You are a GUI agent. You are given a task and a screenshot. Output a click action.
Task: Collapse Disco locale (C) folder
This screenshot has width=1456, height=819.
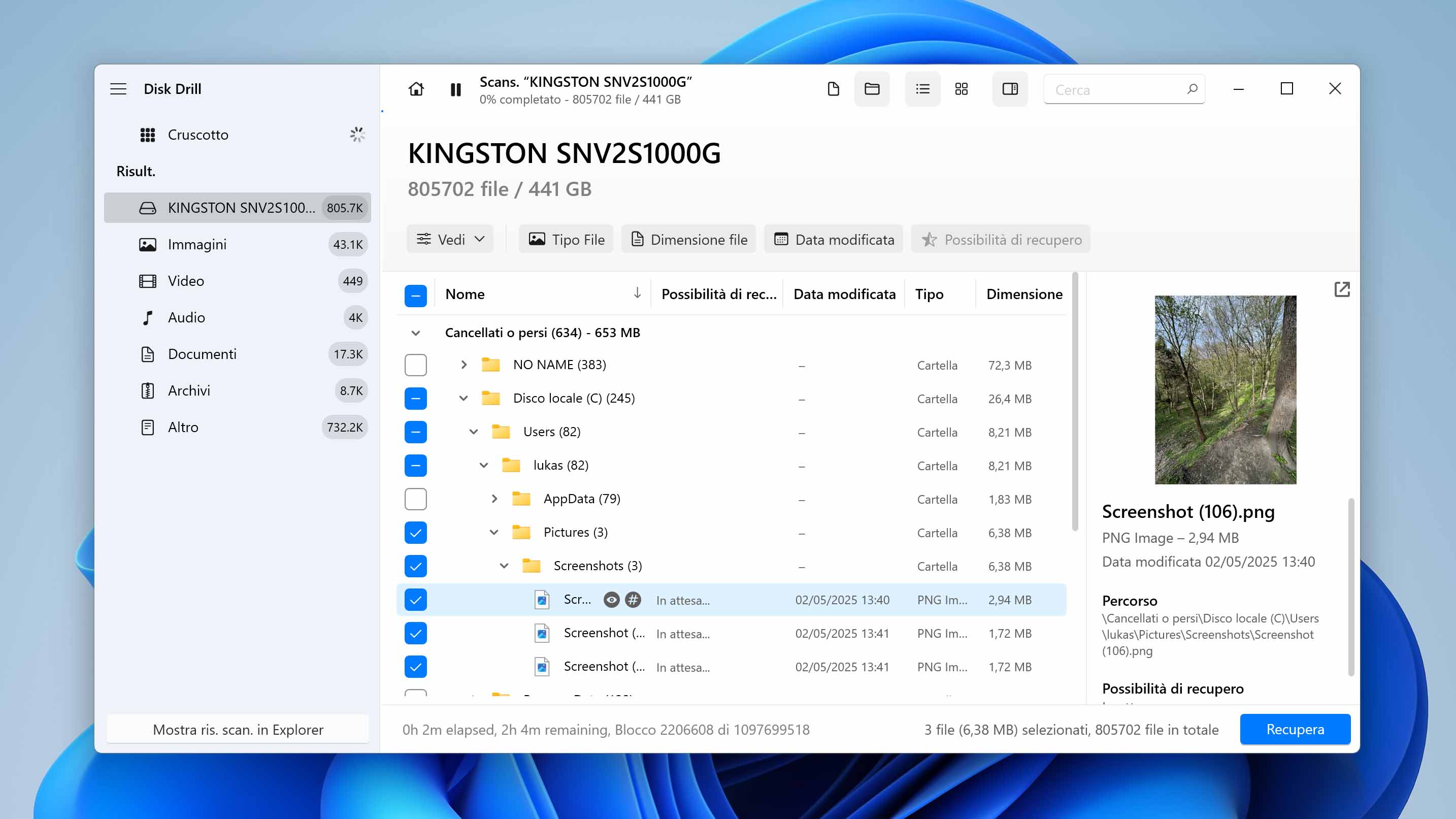[464, 398]
